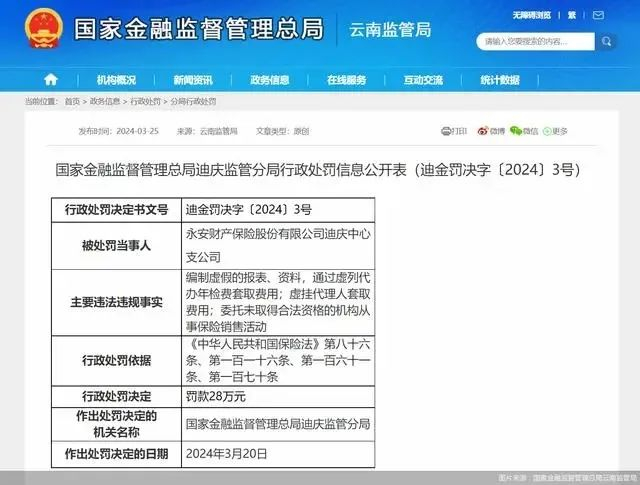Click breadcrumb link 政务信息
The image size is (640, 485).
(x=105, y=101)
